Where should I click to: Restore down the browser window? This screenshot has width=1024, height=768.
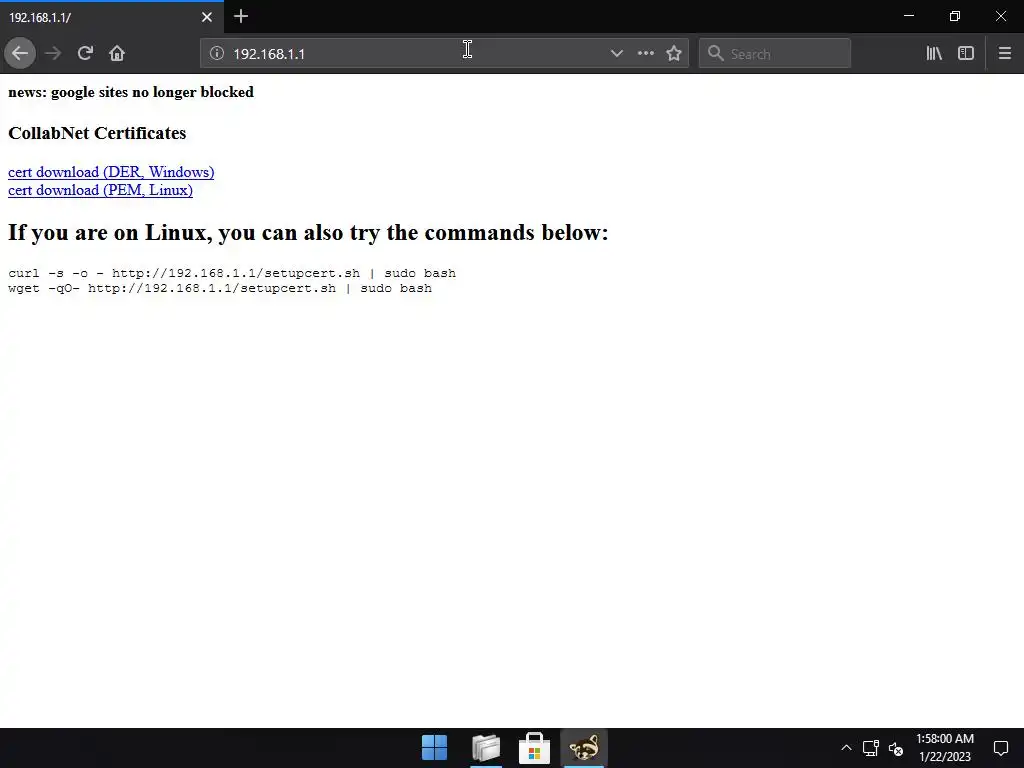[x=955, y=16]
